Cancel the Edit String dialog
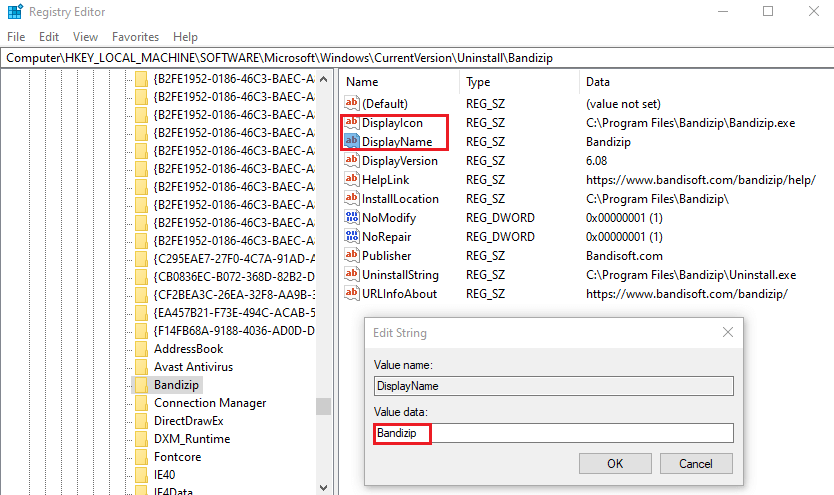This screenshot has width=834, height=495. (x=696, y=464)
